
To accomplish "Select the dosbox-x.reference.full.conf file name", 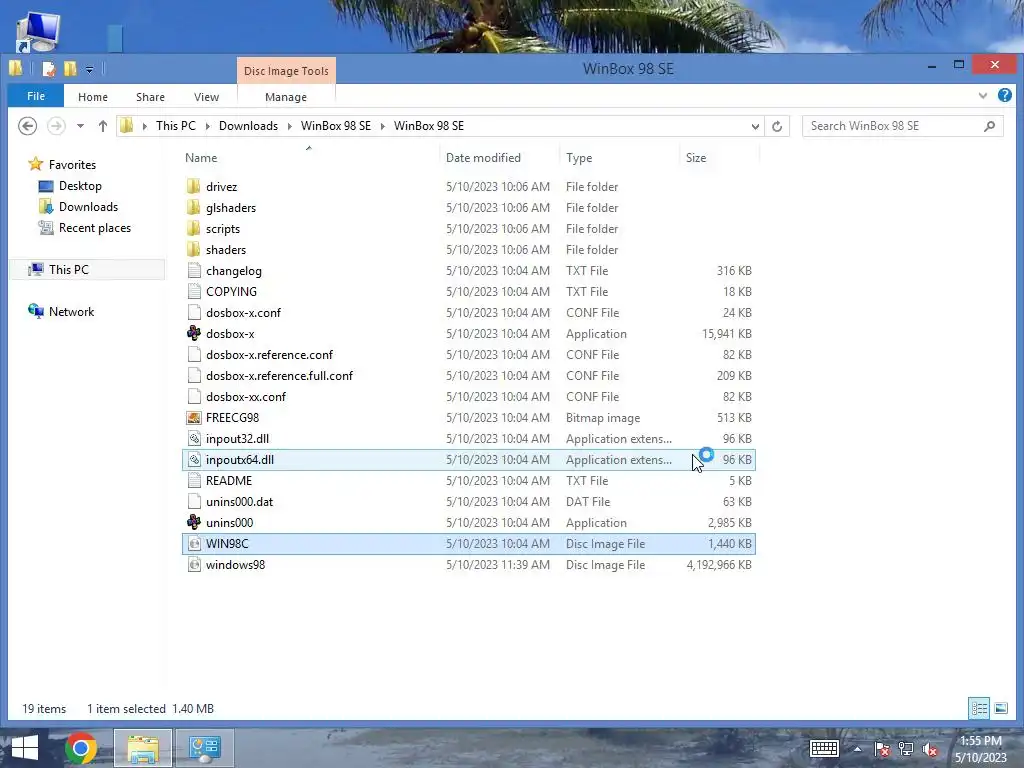I will tap(279, 376).
